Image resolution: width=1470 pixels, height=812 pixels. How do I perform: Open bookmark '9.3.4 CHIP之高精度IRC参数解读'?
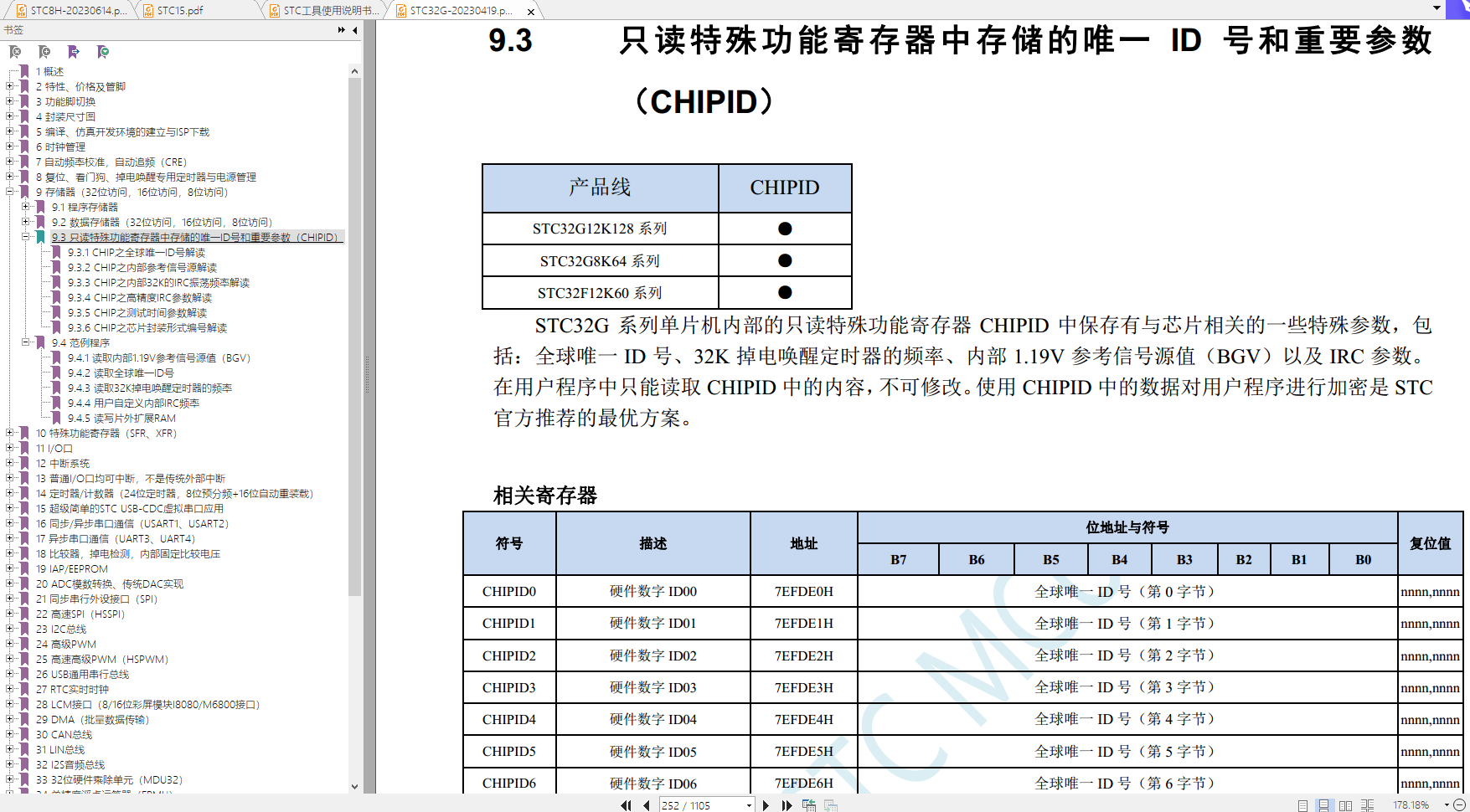point(140,297)
